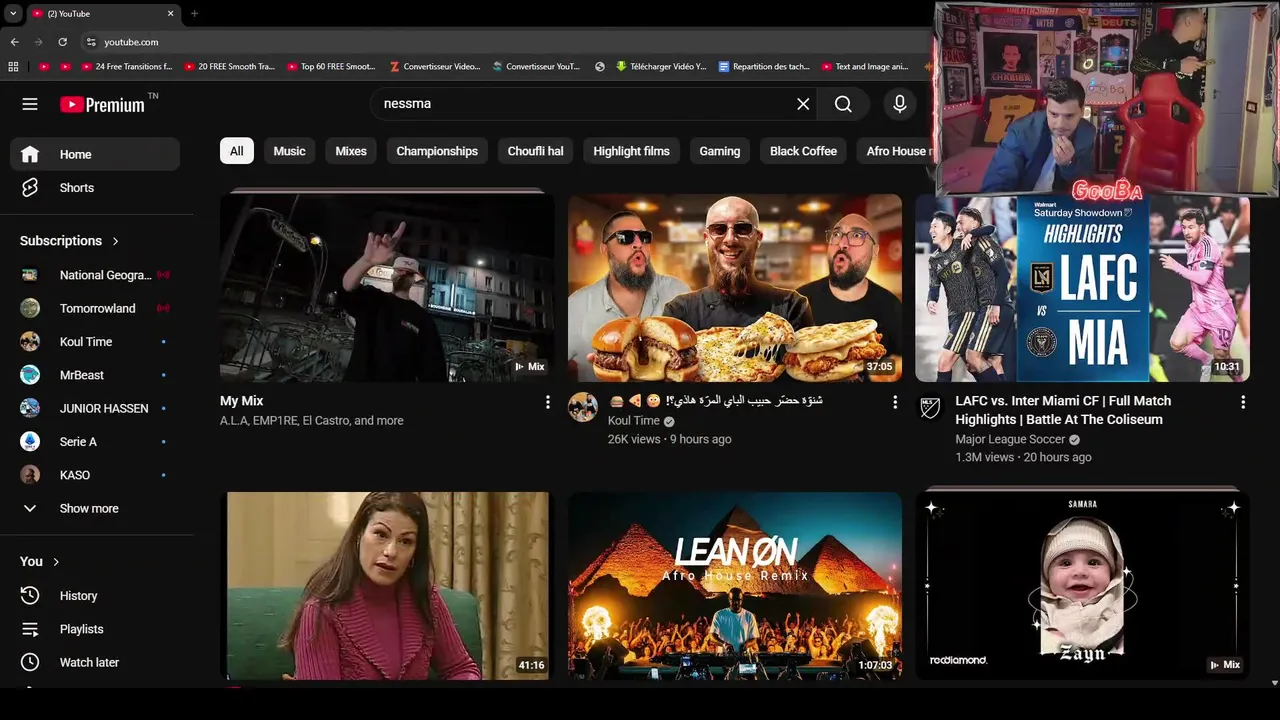Select the All filter chip

(237, 151)
